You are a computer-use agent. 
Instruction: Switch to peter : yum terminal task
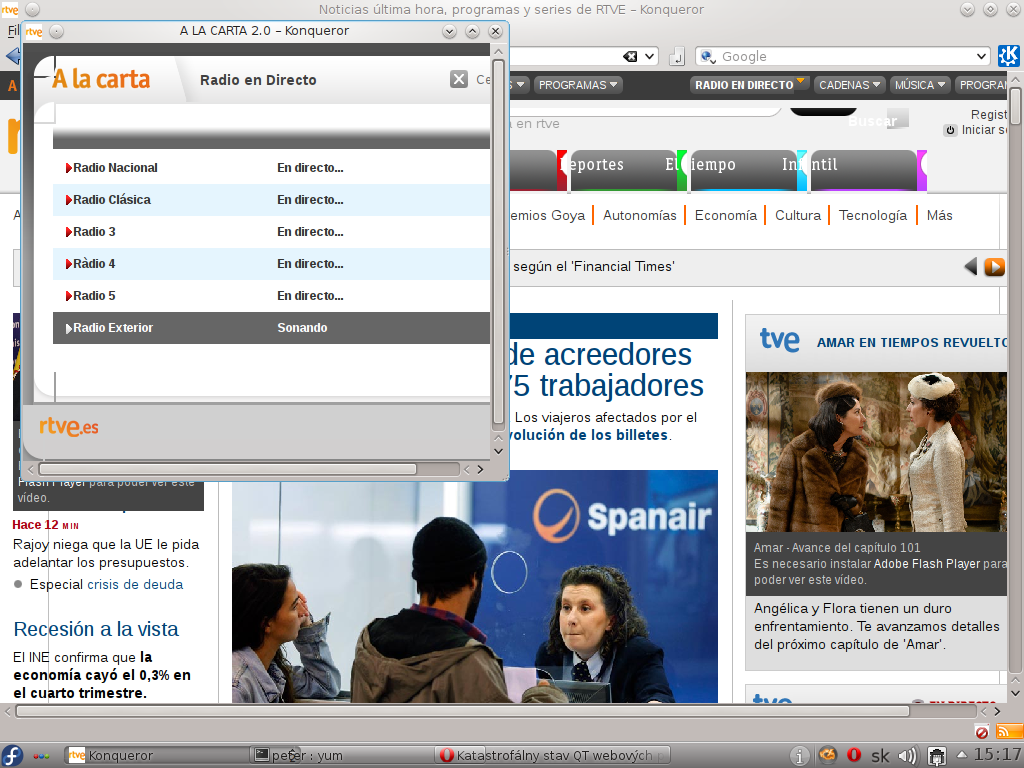[x=342, y=756]
